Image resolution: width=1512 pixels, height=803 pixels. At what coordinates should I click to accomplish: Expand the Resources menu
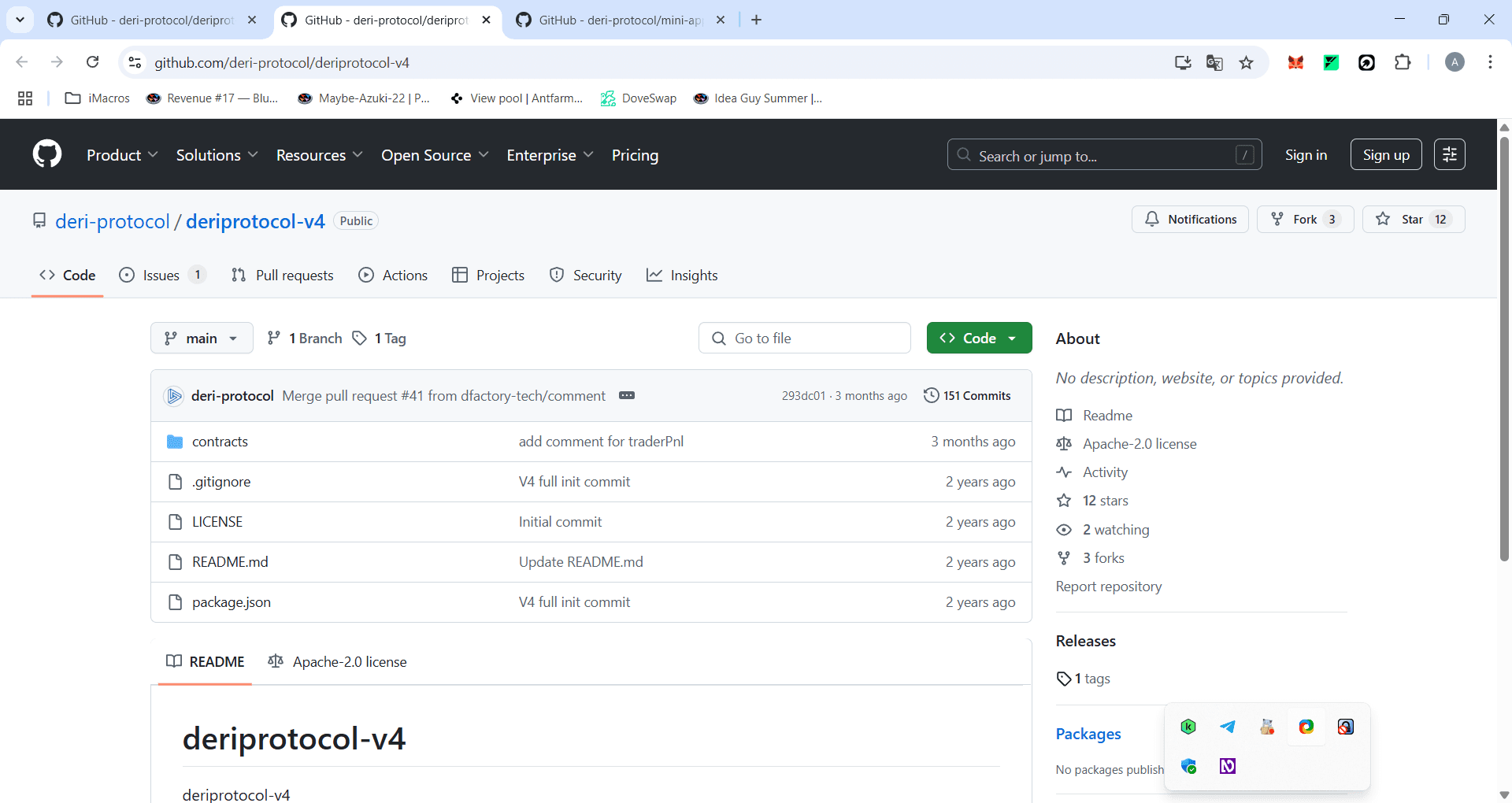click(x=319, y=155)
